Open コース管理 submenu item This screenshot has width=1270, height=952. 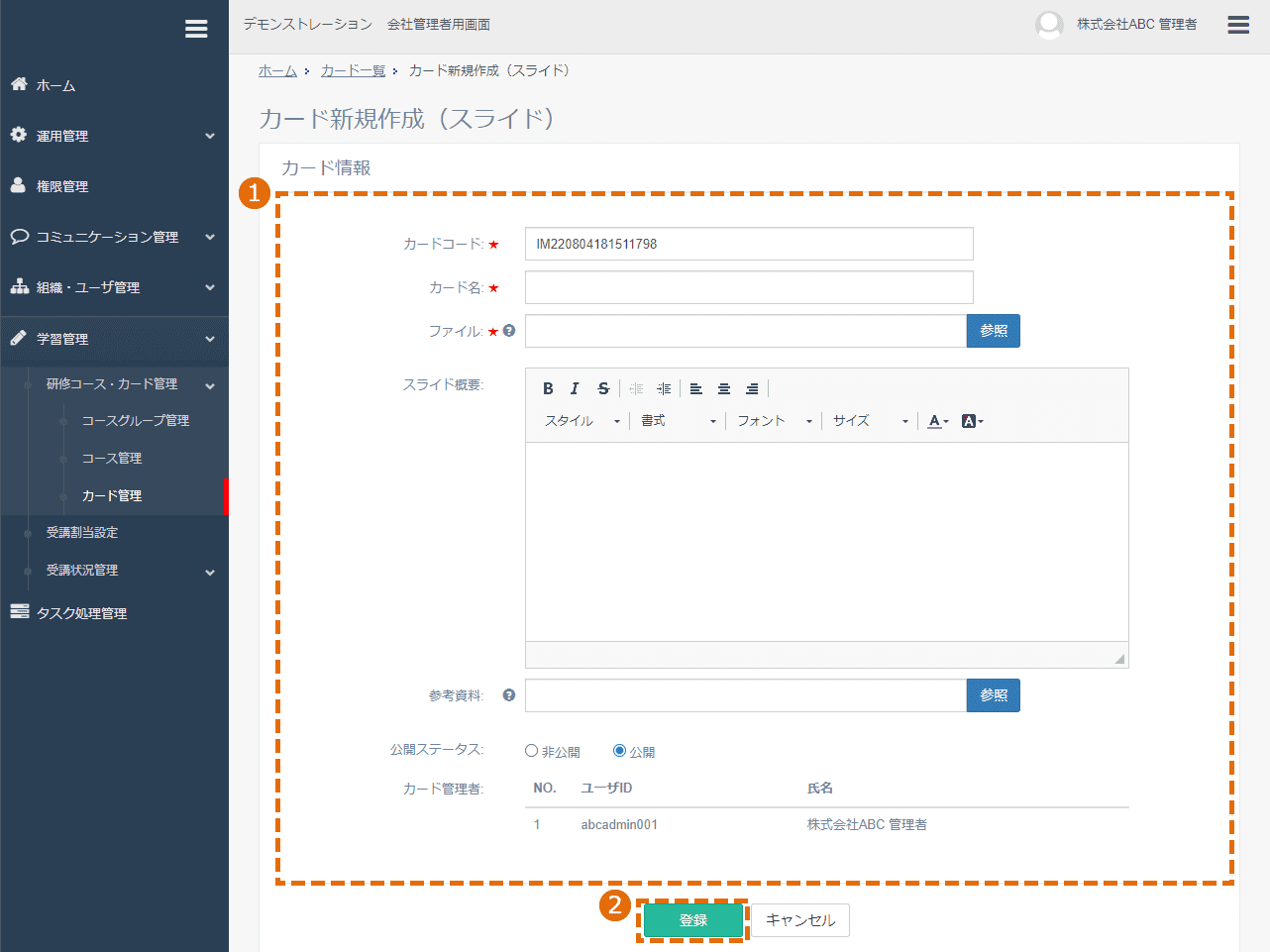click(112, 458)
